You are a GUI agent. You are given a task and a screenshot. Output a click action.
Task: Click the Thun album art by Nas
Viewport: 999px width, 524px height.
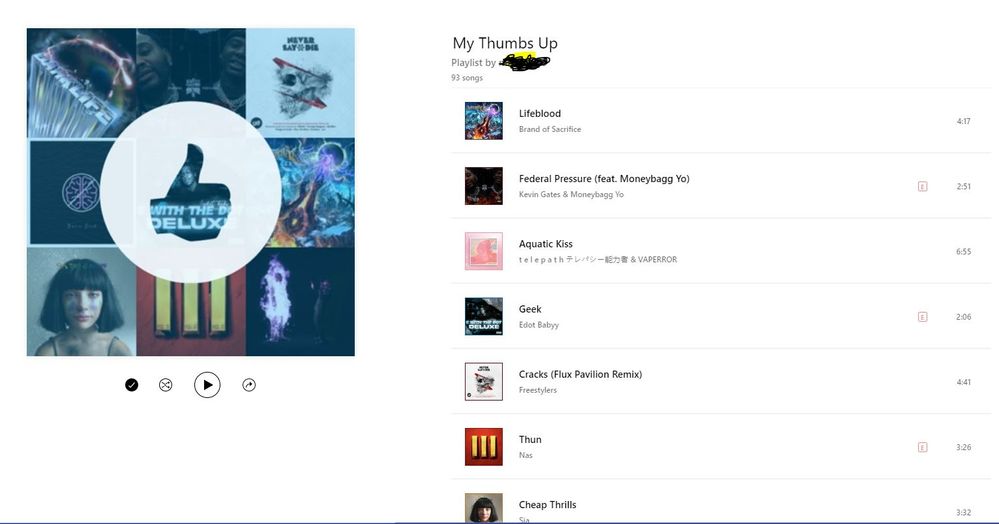(484, 447)
